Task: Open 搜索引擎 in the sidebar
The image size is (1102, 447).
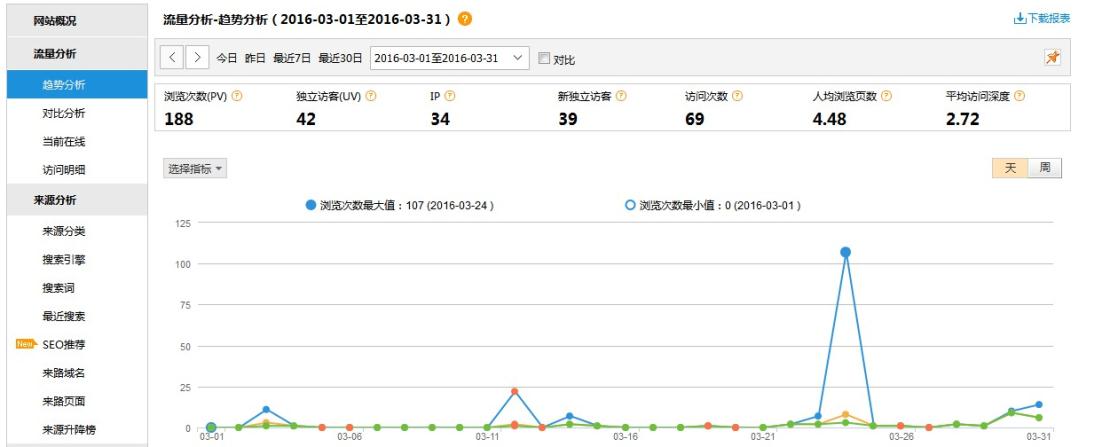Action: click(x=64, y=260)
